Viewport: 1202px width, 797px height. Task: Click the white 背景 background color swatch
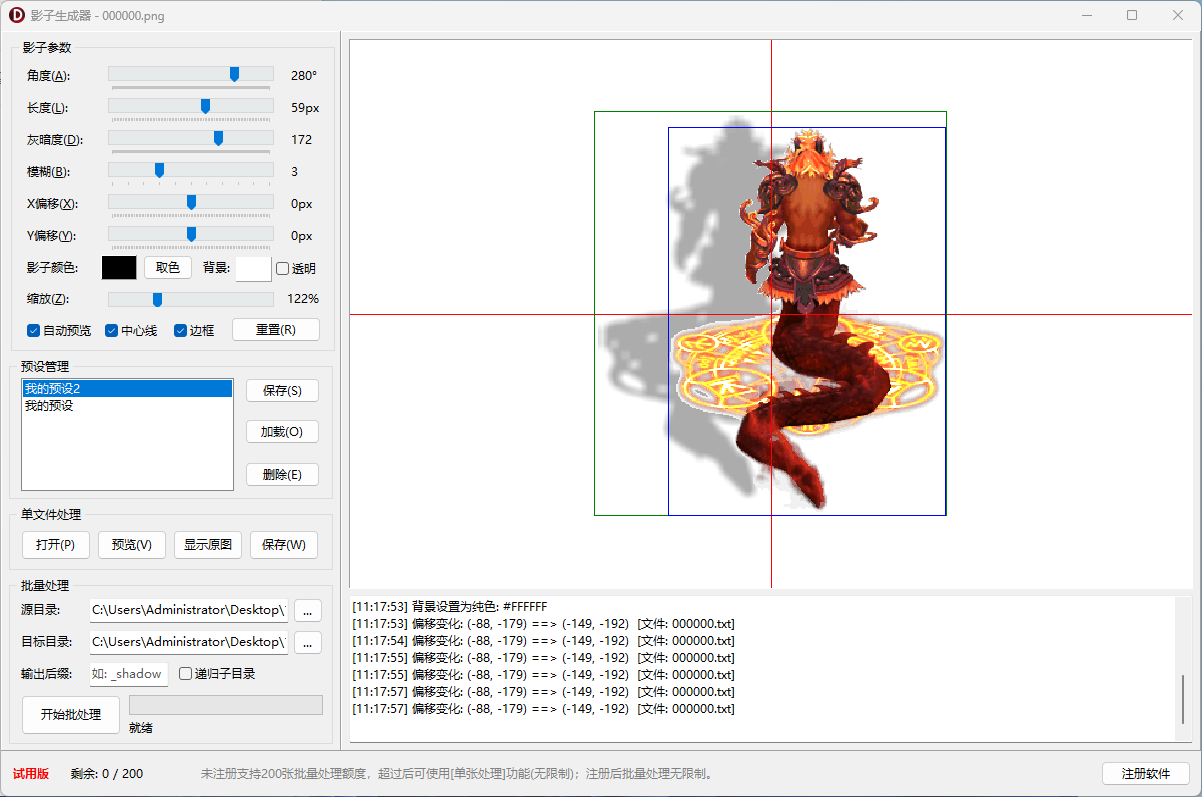click(x=253, y=268)
